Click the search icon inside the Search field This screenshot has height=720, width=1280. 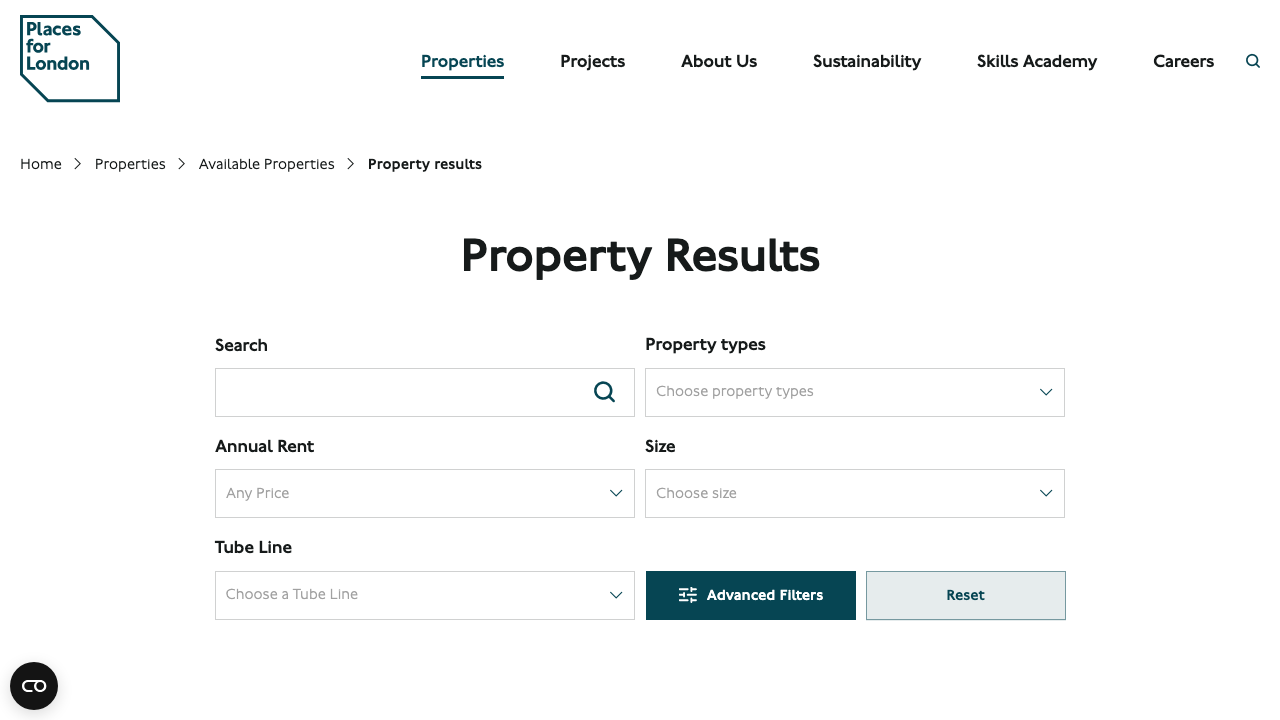click(604, 392)
